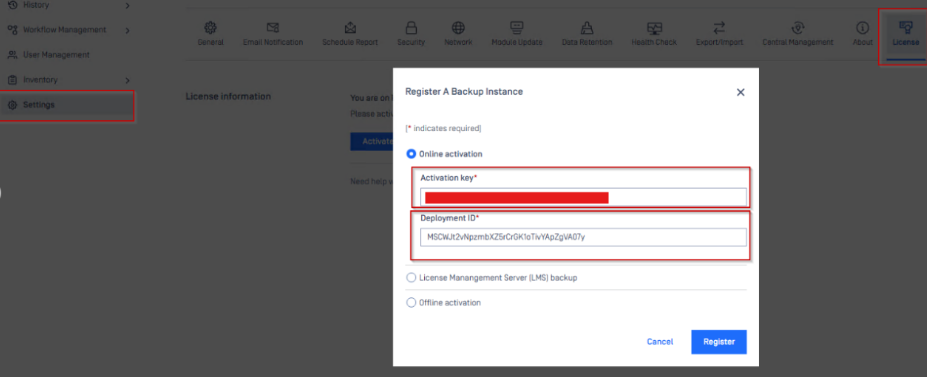The image size is (927, 377).
Task: Open Email Notification envelope icon
Action: (x=273, y=28)
